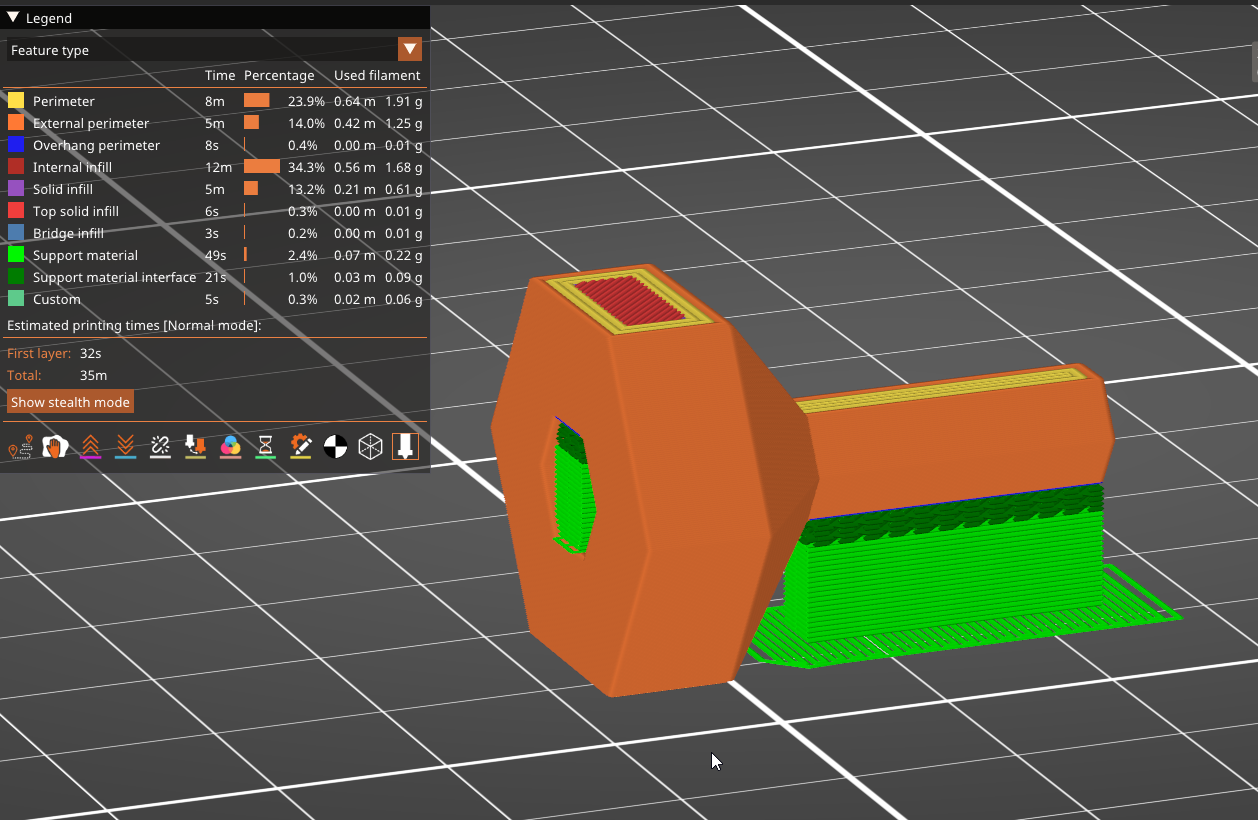Click the Total 35m time value

click(93, 376)
